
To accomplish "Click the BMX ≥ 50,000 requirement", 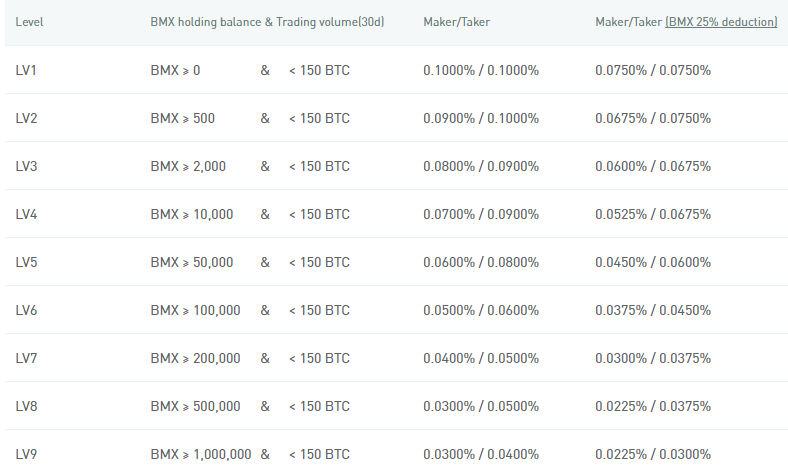I will [191, 262].
